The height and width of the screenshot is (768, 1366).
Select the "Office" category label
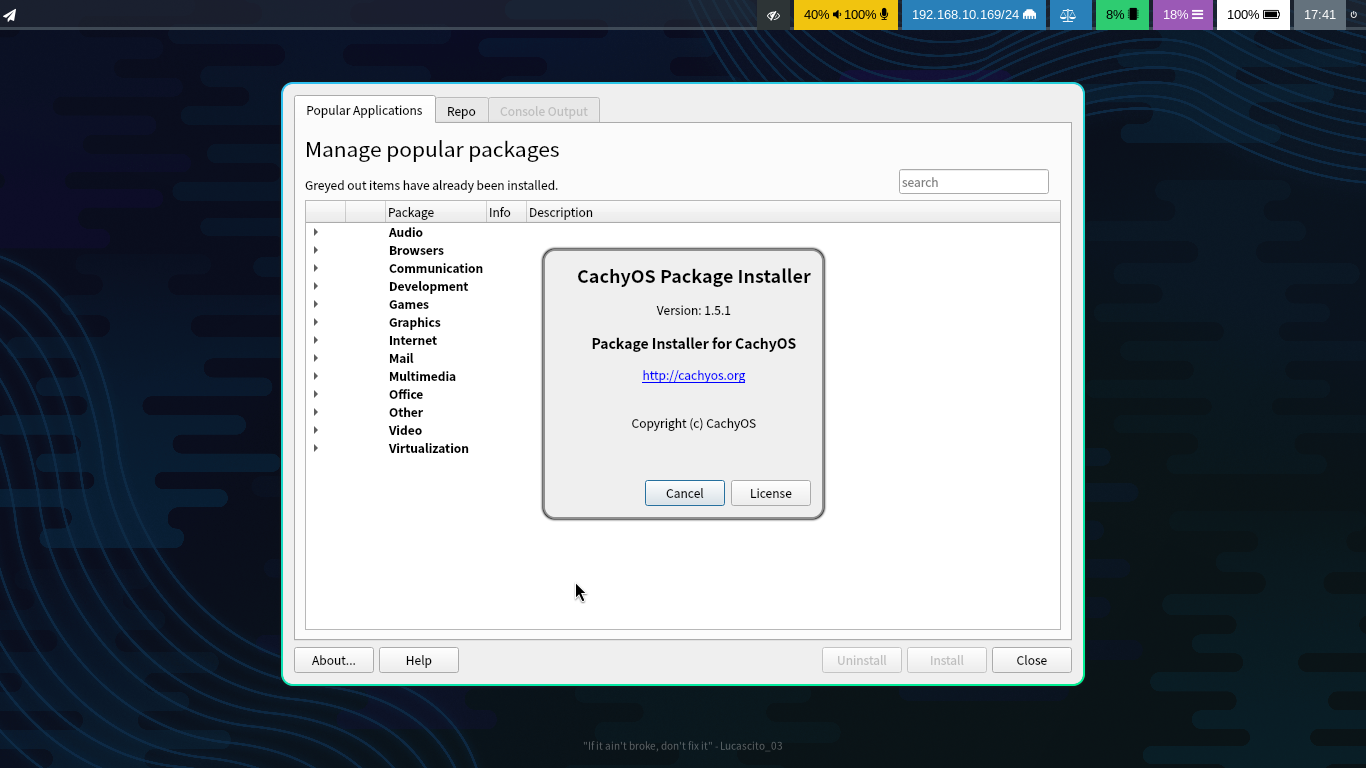406,394
